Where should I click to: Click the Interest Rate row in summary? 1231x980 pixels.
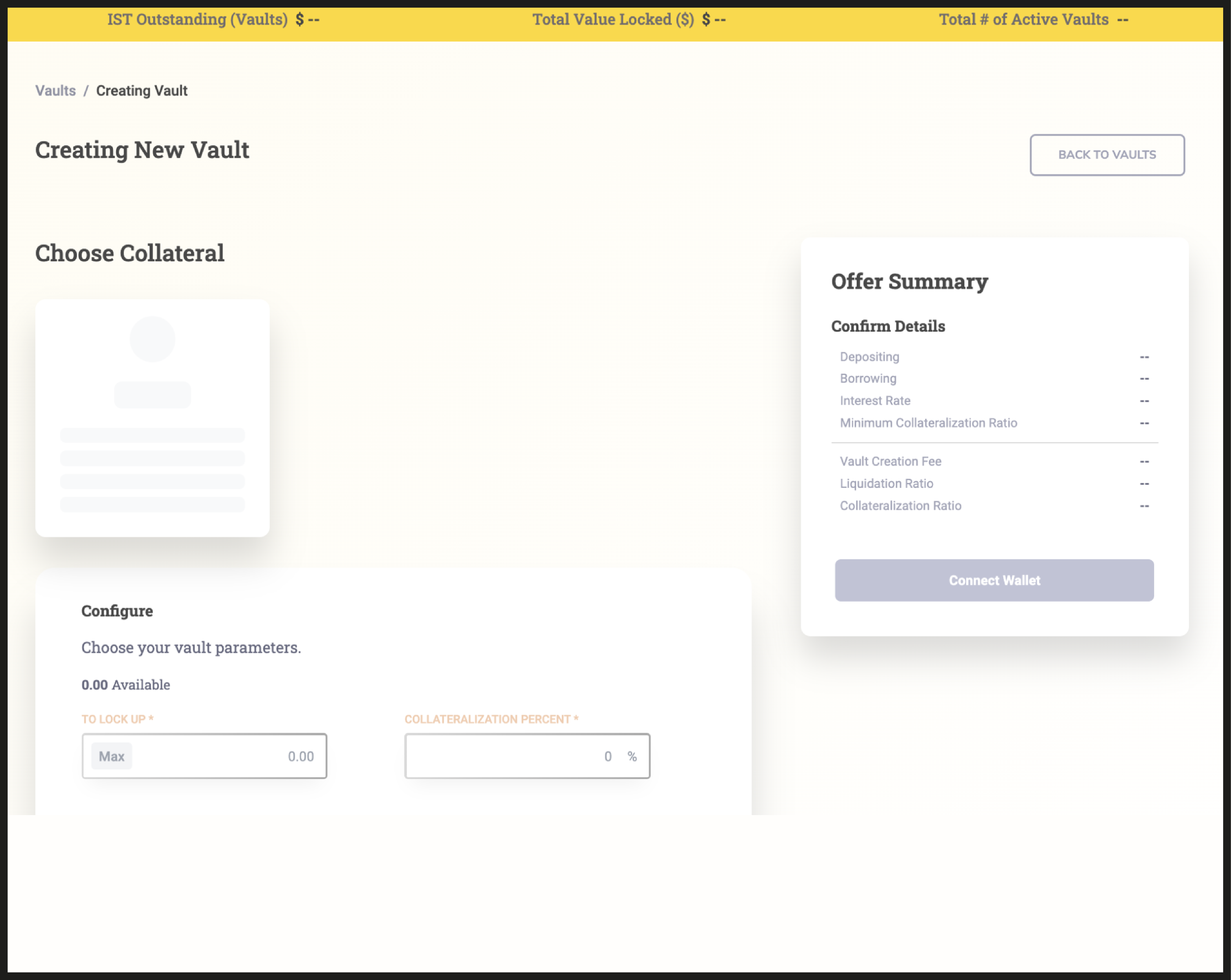coord(875,401)
